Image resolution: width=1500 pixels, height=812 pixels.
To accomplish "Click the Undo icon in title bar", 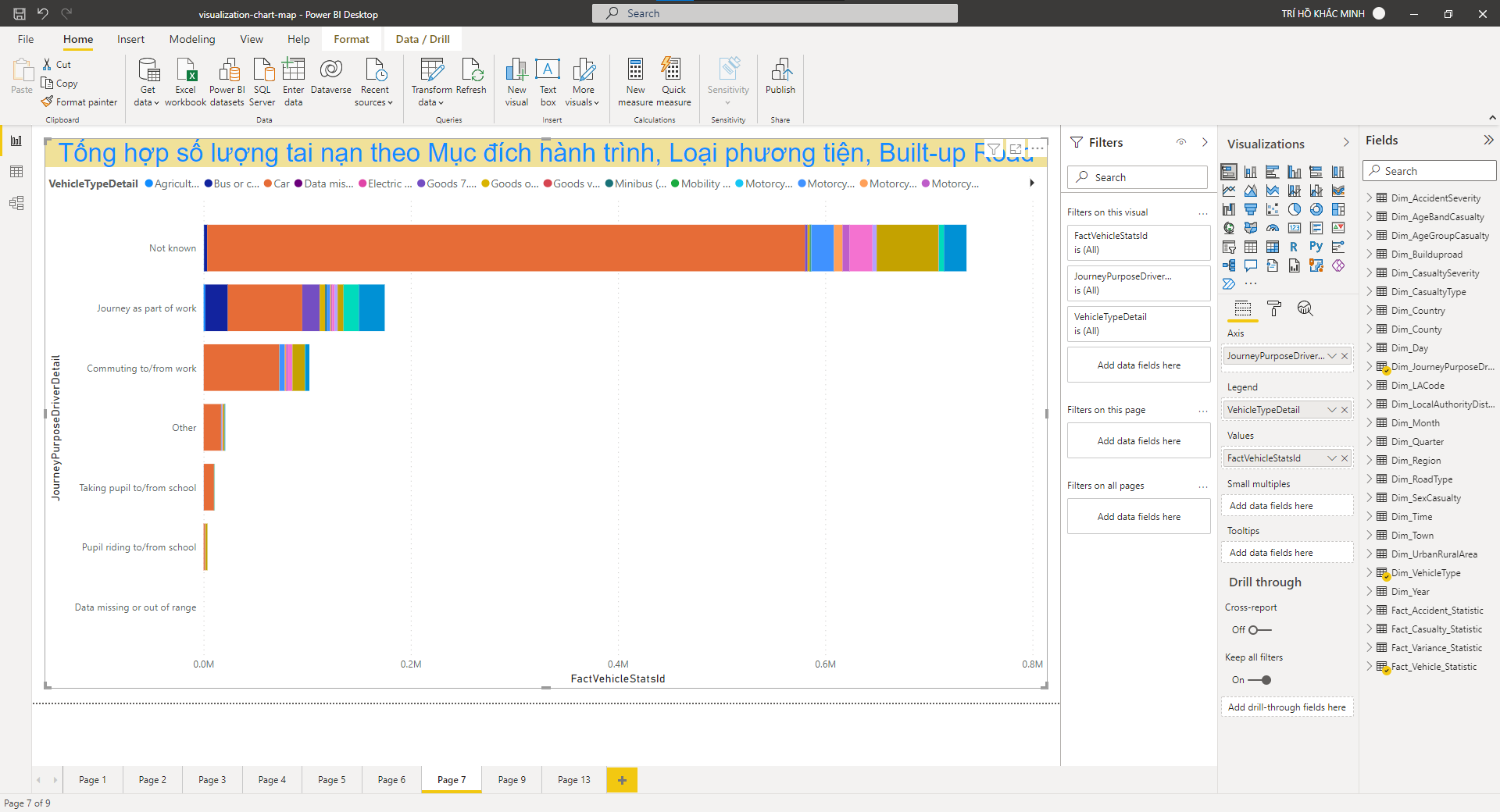I will point(43,13).
